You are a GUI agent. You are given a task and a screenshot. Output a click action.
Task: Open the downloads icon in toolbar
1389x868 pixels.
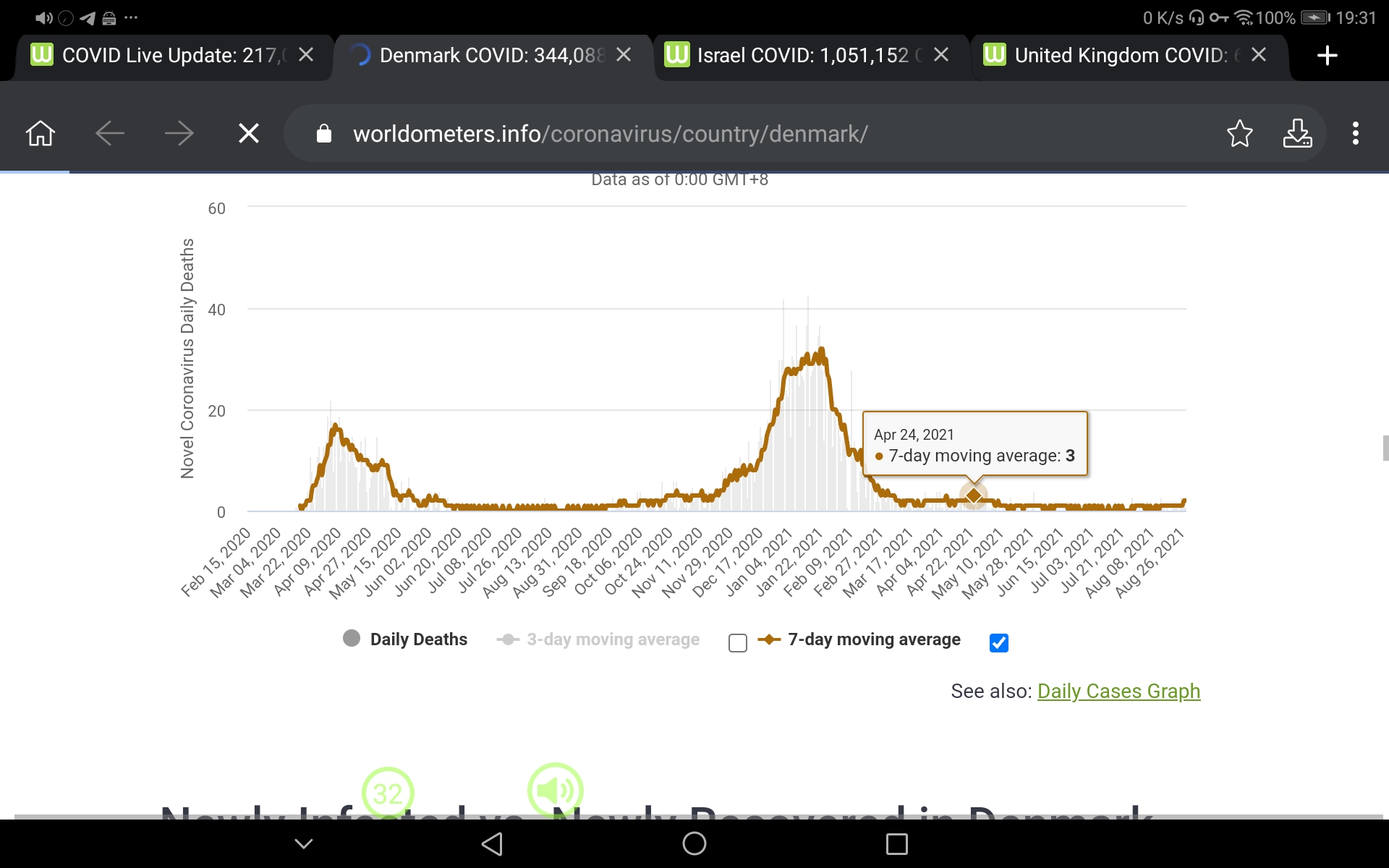coord(1297,133)
